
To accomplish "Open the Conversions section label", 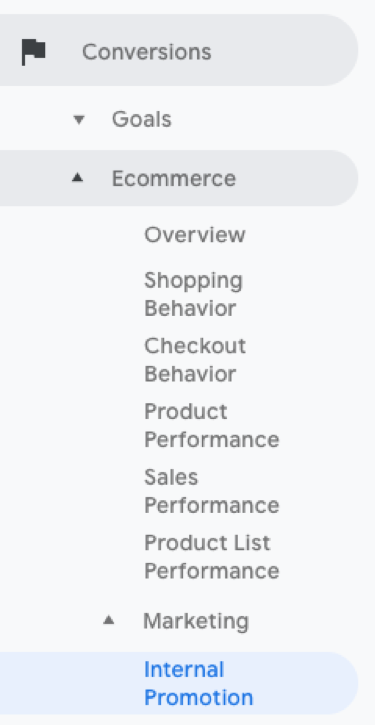I will [x=147, y=51].
